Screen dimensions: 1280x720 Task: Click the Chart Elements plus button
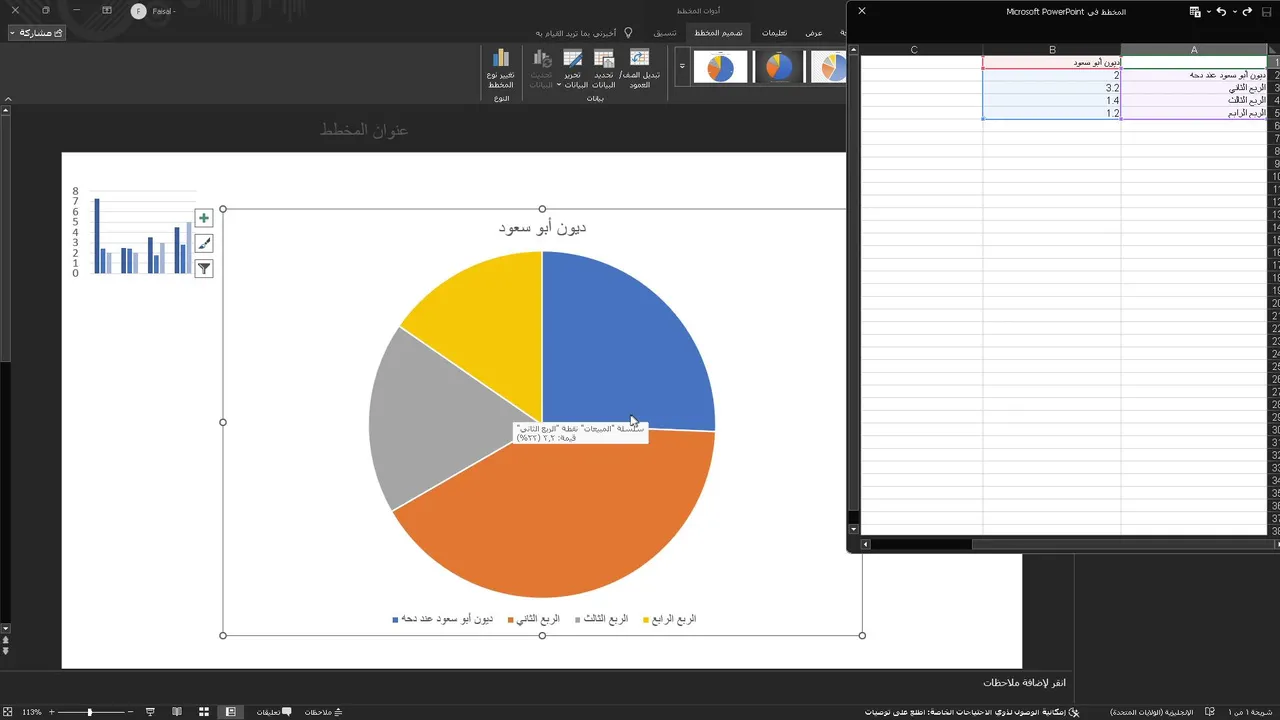(x=204, y=218)
